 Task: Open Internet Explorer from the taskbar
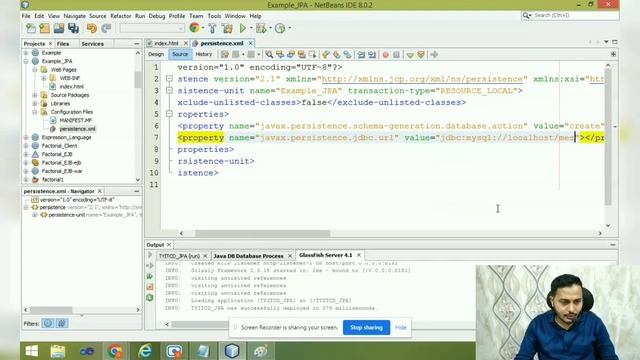[x=145, y=351]
